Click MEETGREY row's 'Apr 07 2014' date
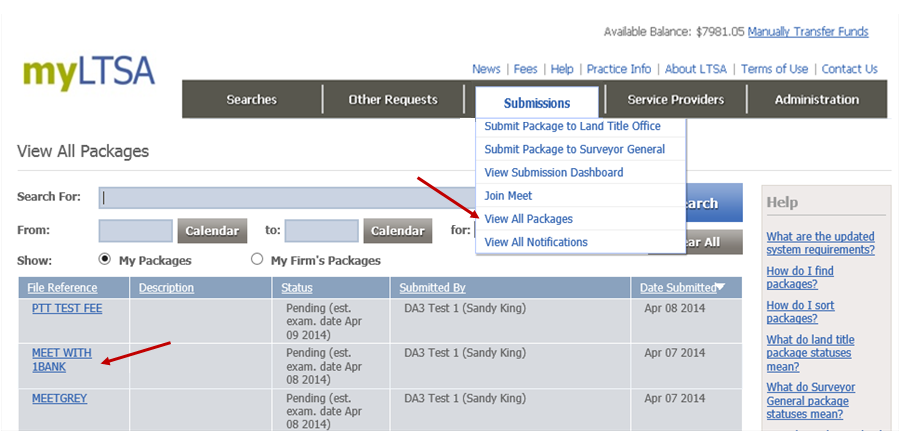Screen dimensions: 900x432 (x=674, y=398)
